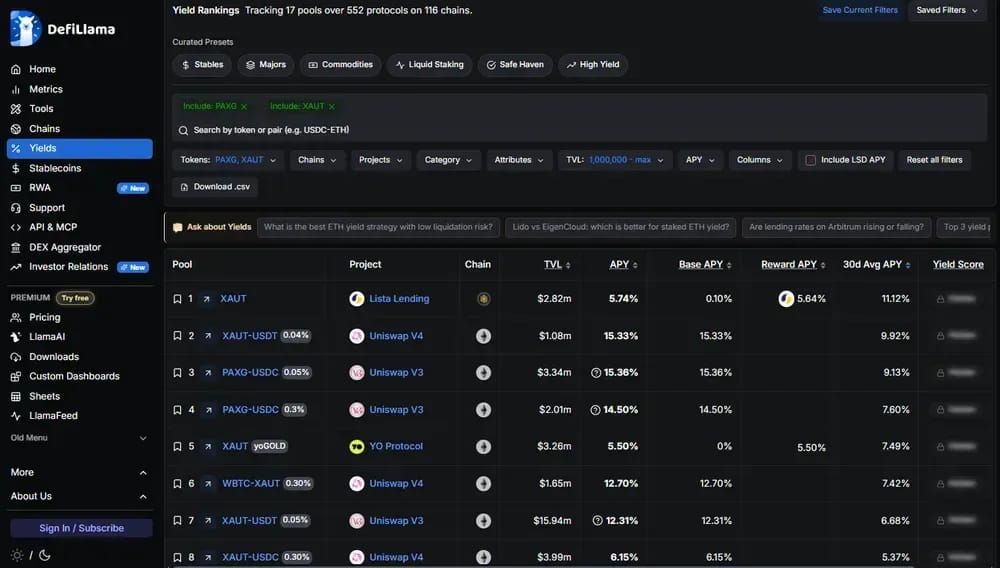This screenshot has height=568, width=1000.
Task: Focus the token or pair search field
Action: pos(579,130)
